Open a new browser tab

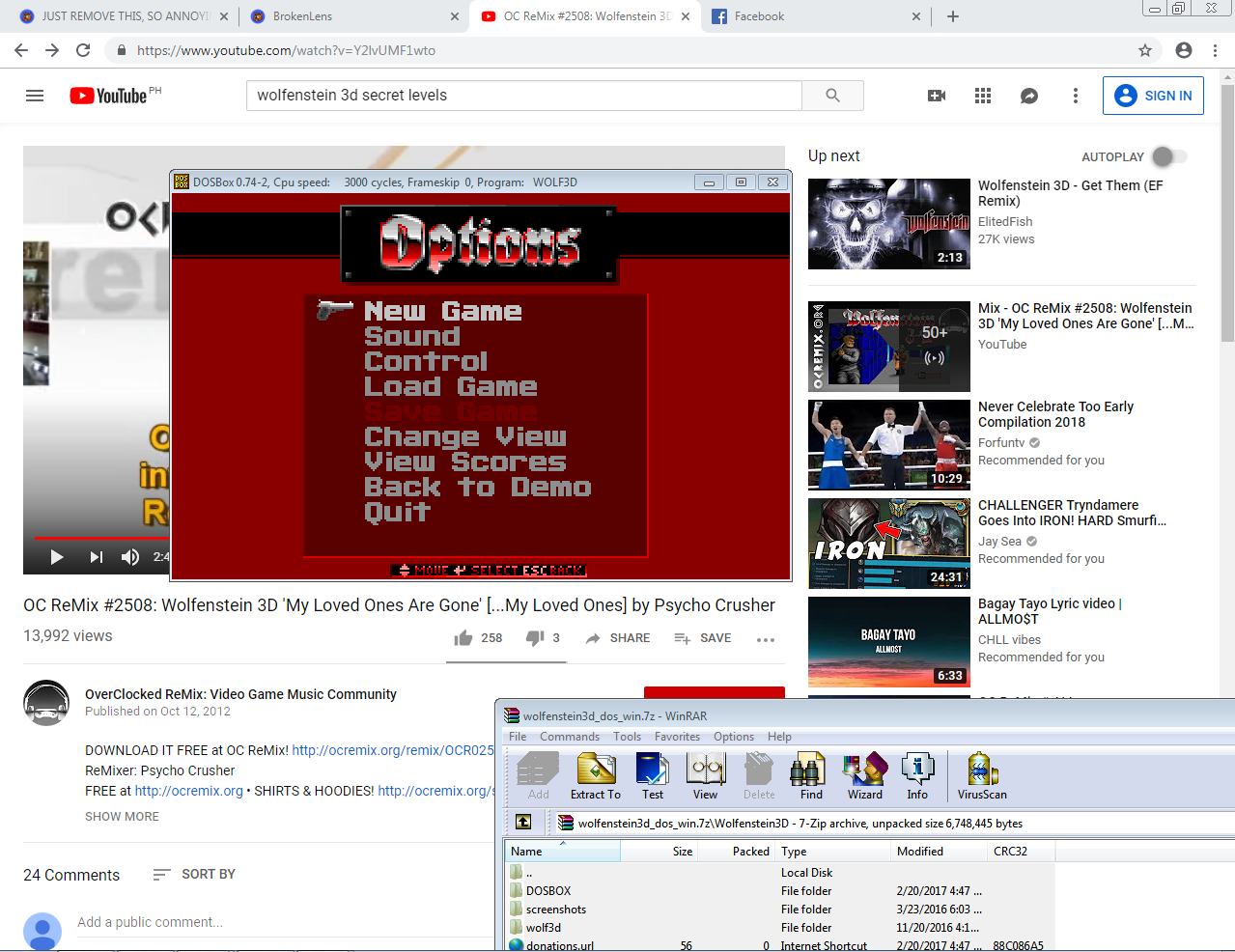click(x=953, y=16)
